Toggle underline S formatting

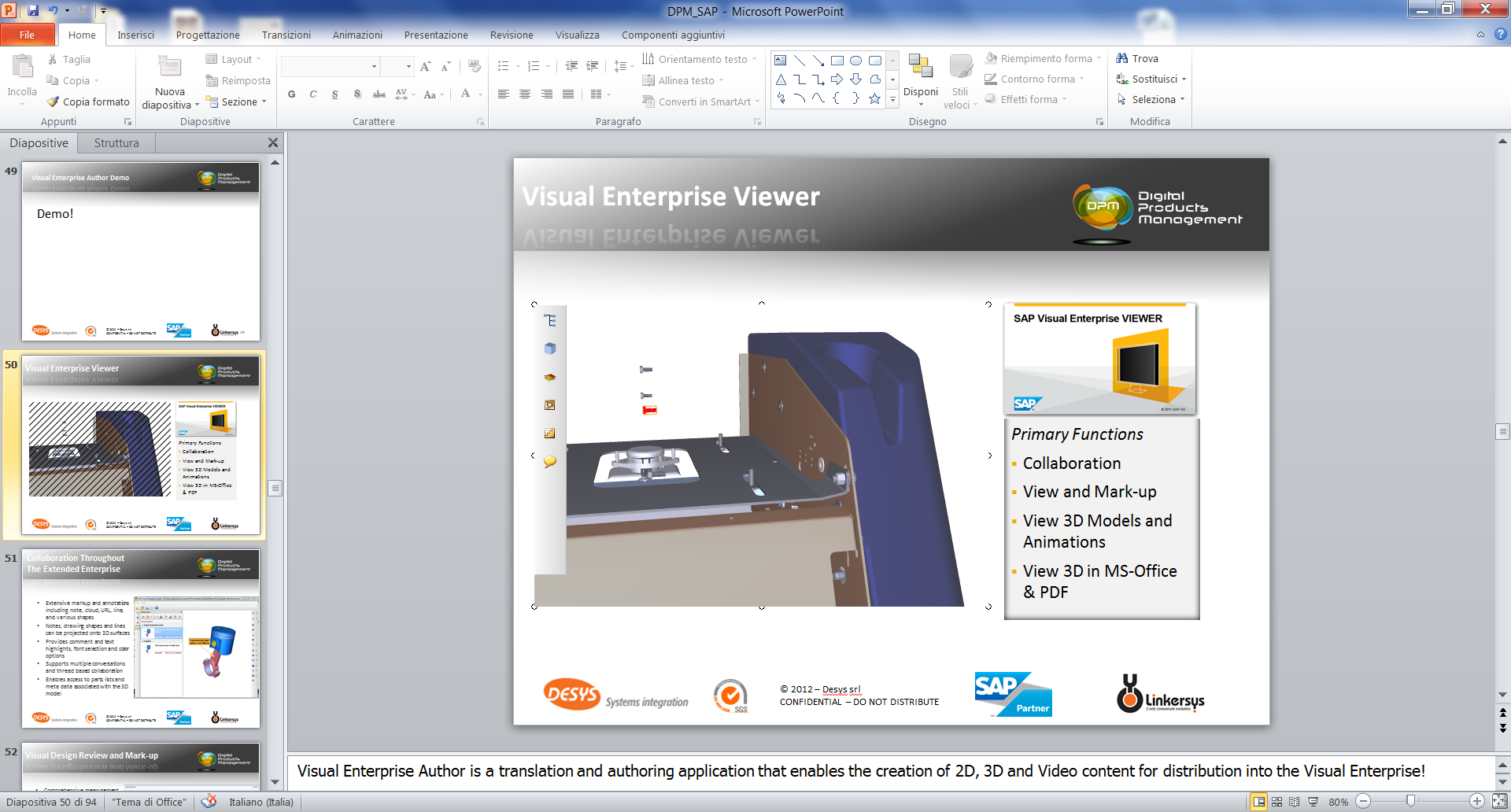click(x=334, y=94)
